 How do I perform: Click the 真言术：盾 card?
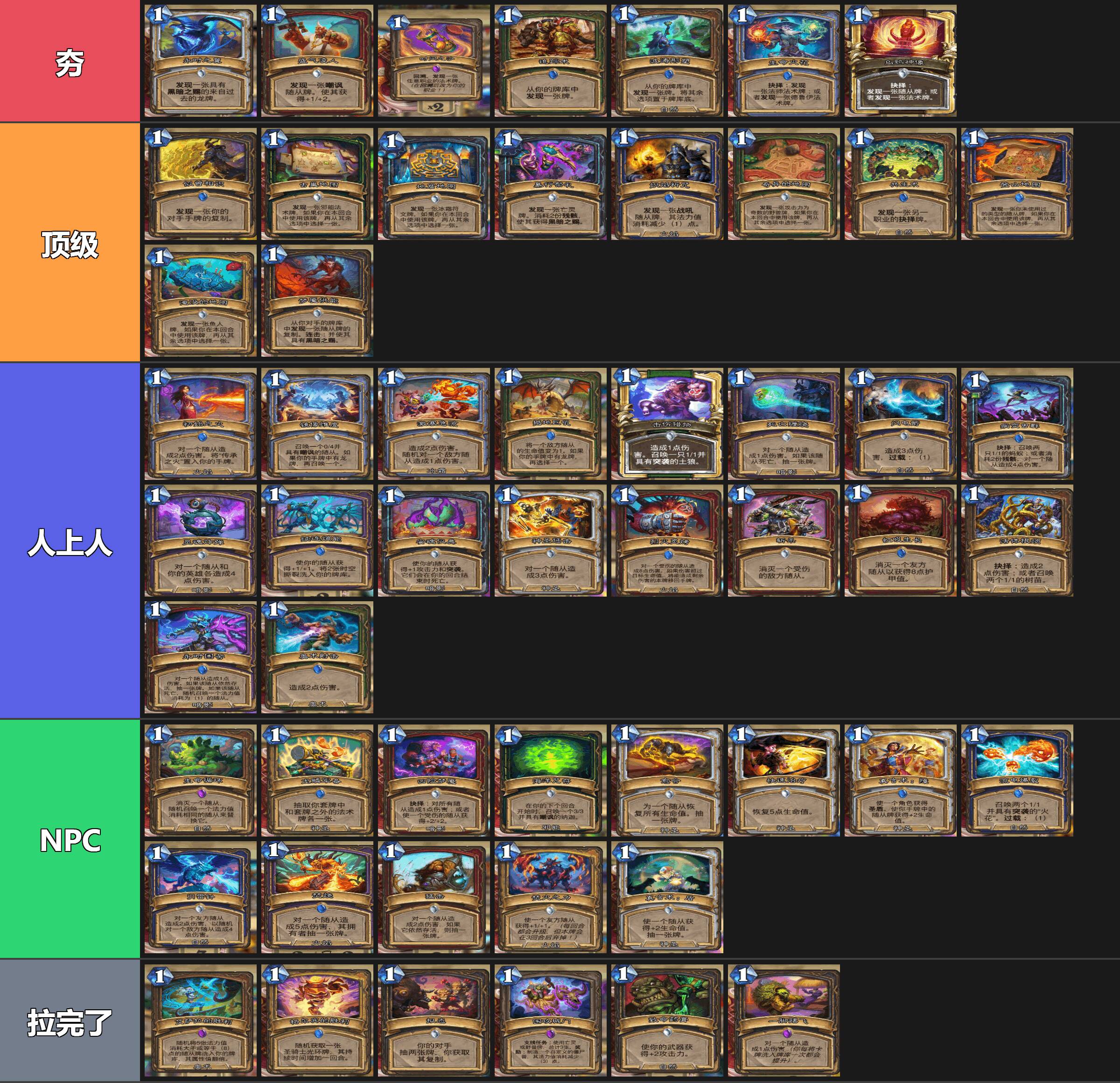(667, 897)
